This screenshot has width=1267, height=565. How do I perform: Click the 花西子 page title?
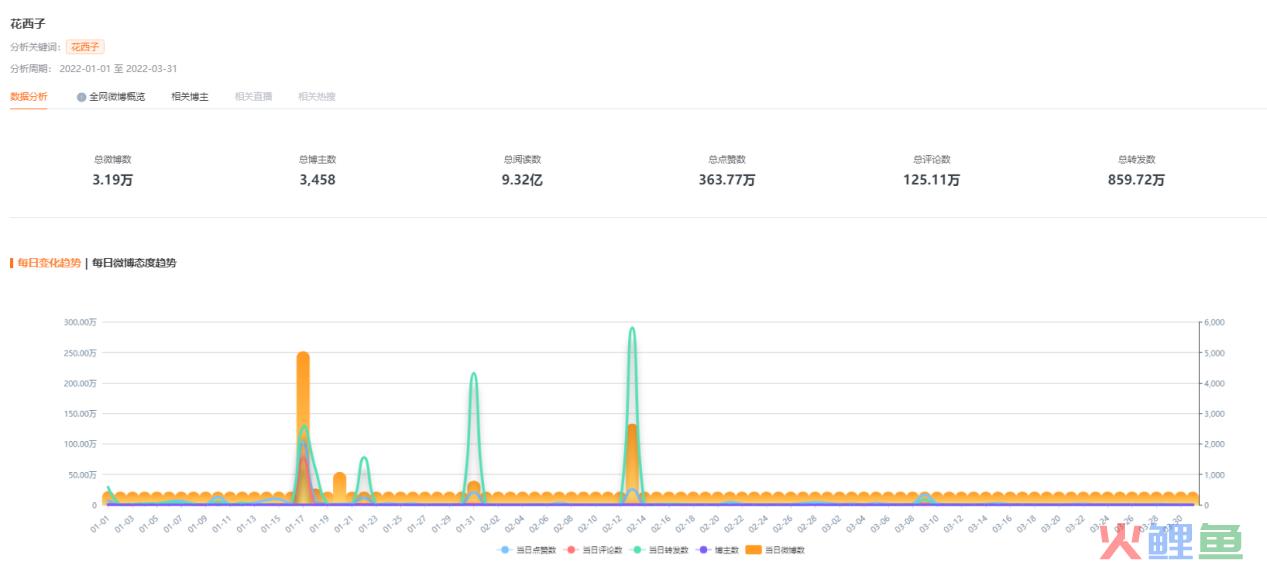pos(28,23)
